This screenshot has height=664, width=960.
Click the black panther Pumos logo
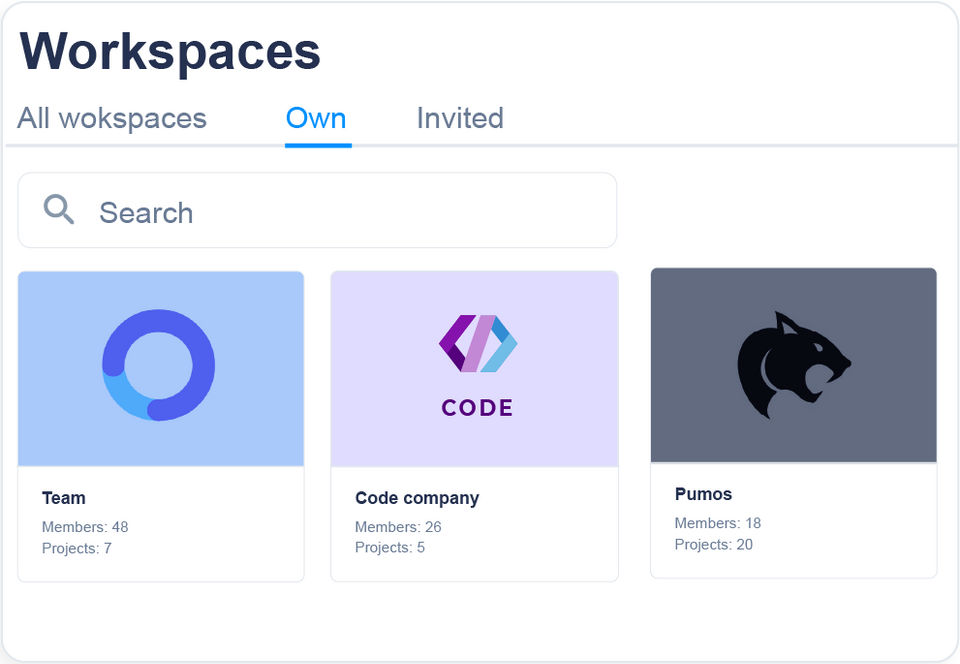(x=794, y=365)
